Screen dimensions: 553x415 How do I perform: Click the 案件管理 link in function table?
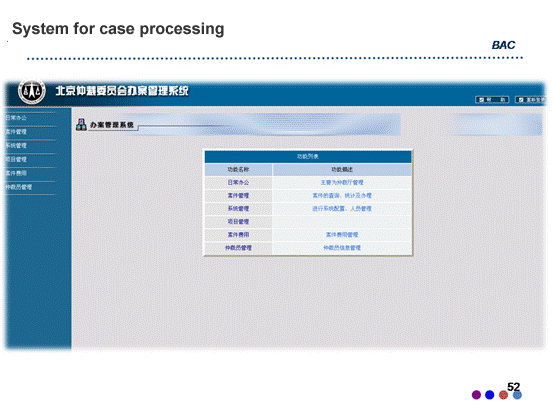pyautogui.click(x=238, y=196)
